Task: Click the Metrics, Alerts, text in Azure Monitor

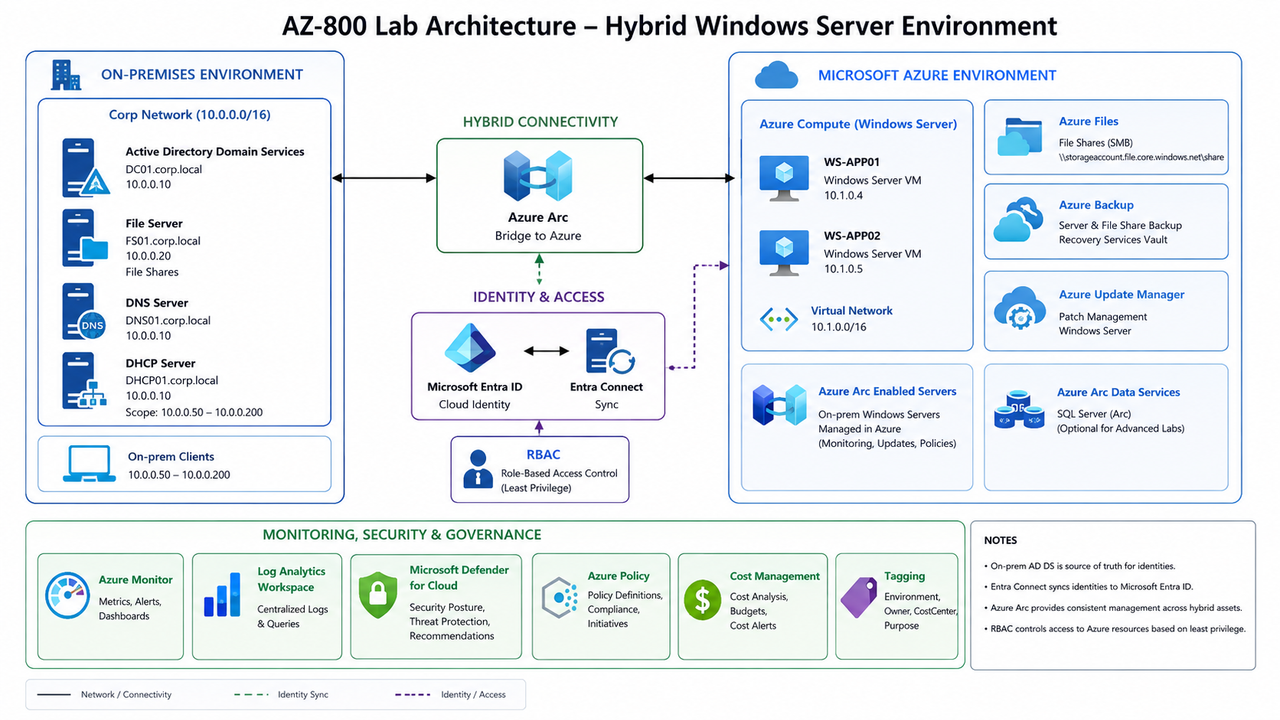Action: click(x=130, y=602)
